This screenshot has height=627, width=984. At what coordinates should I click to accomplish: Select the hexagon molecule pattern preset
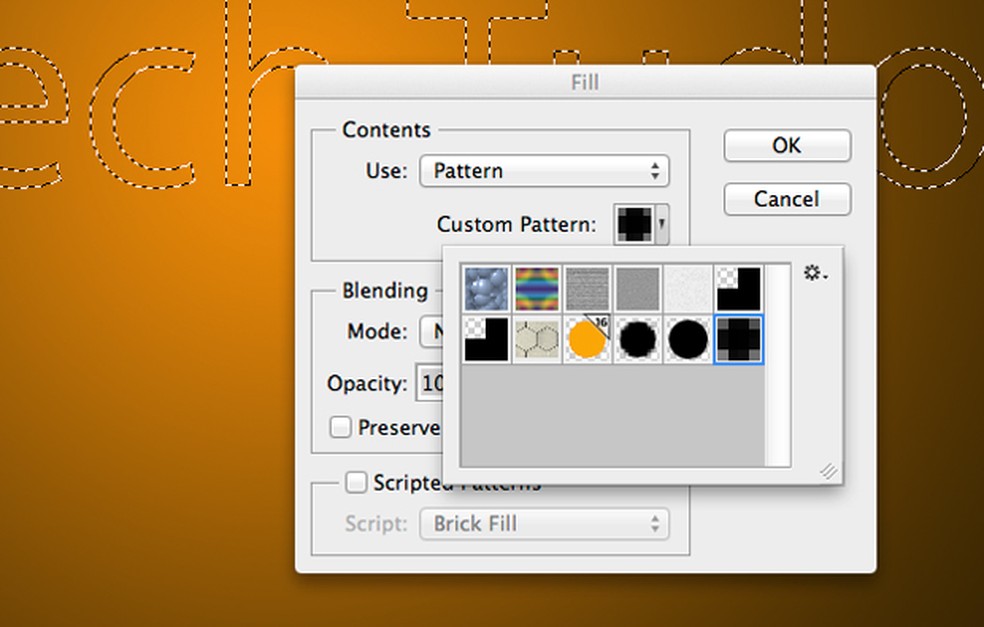pos(536,340)
